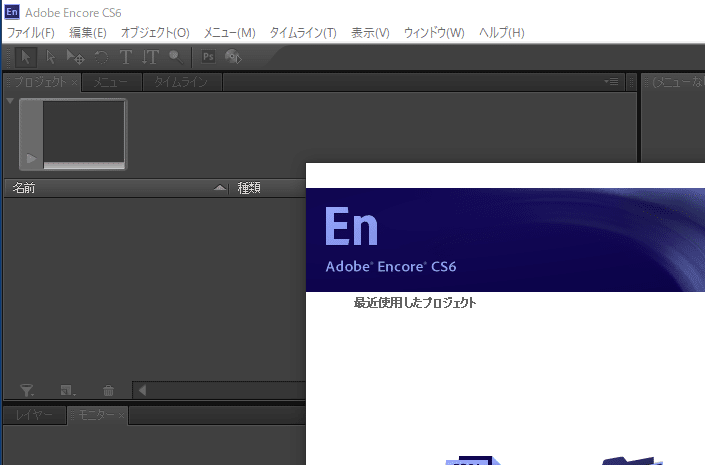The width and height of the screenshot is (705, 465).
Task: Select the Selection tool arrow
Action: point(26,57)
